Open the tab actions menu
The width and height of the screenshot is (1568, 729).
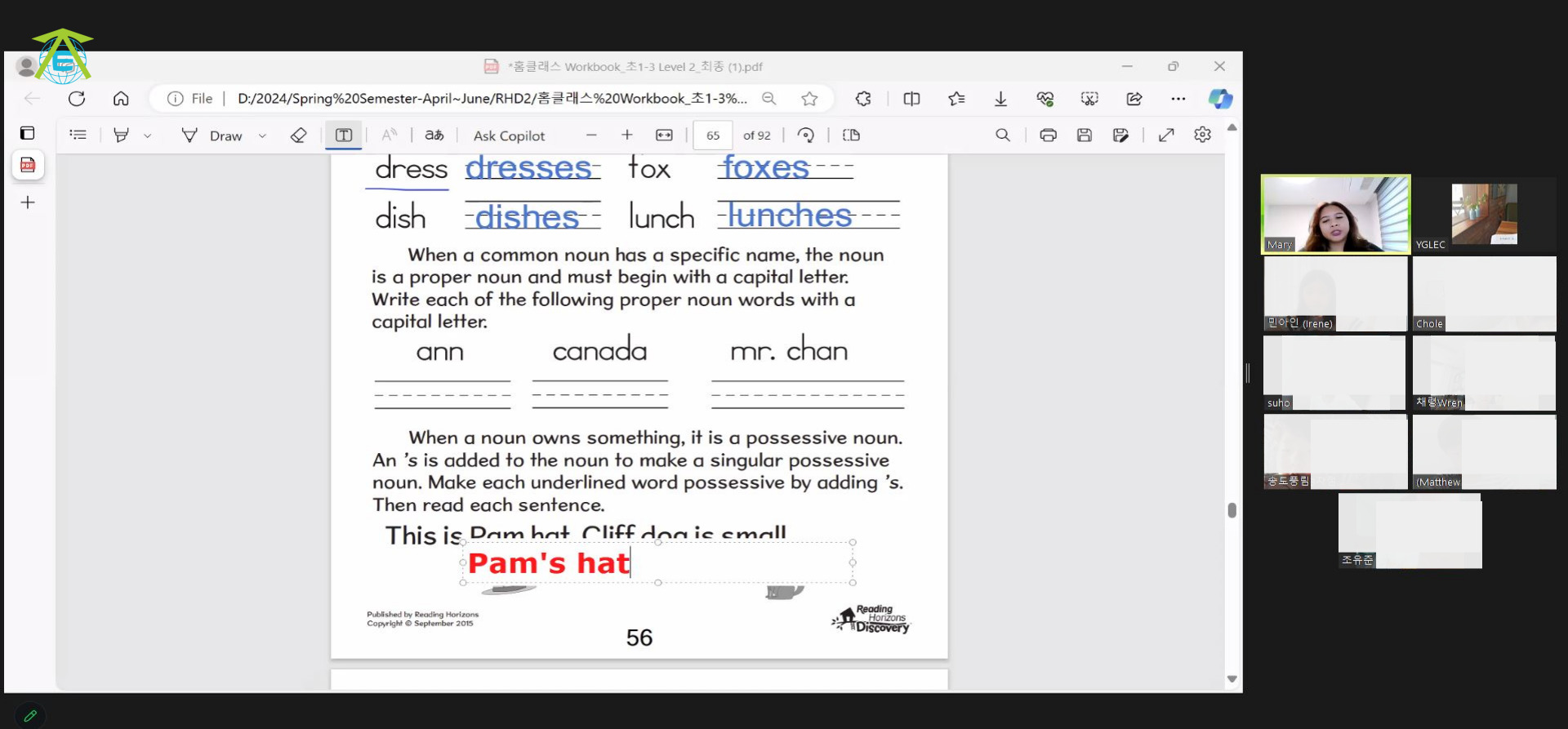[27, 133]
